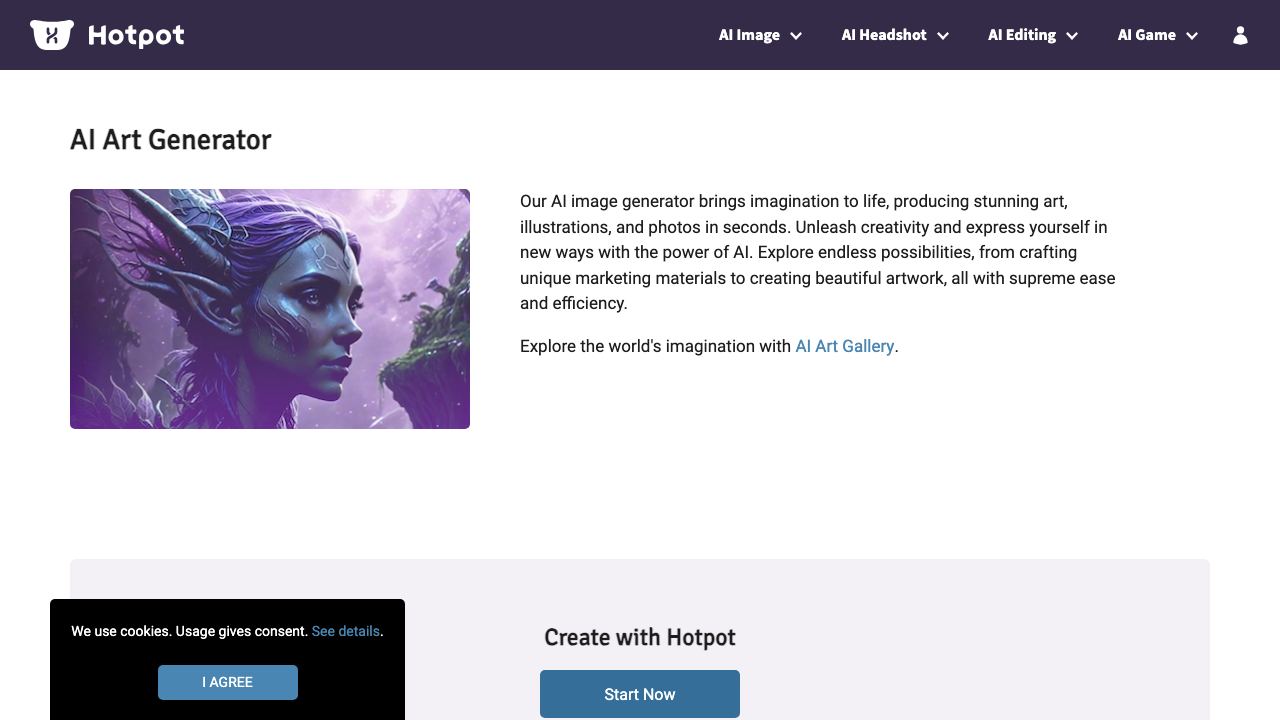Click the Hotpot bear logo icon
The height and width of the screenshot is (720, 1280).
(x=52, y=35)
